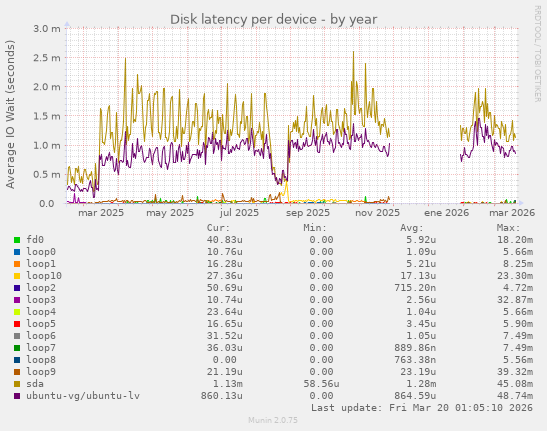Viewport: 547px width, 431px height.
Task: Click the 'loop3' legend label
Action: pyautogui.click(x=41, y=299)
